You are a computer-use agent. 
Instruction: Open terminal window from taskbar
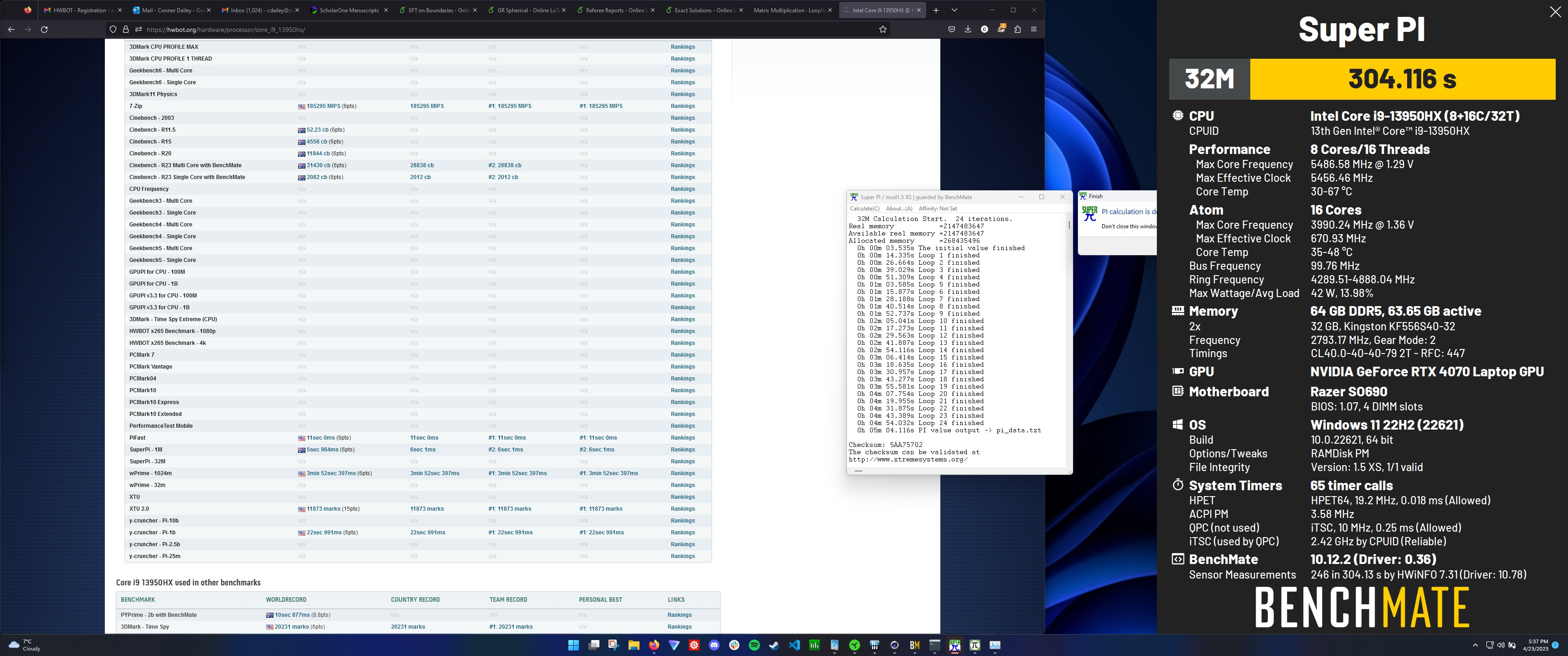(934, 645)
